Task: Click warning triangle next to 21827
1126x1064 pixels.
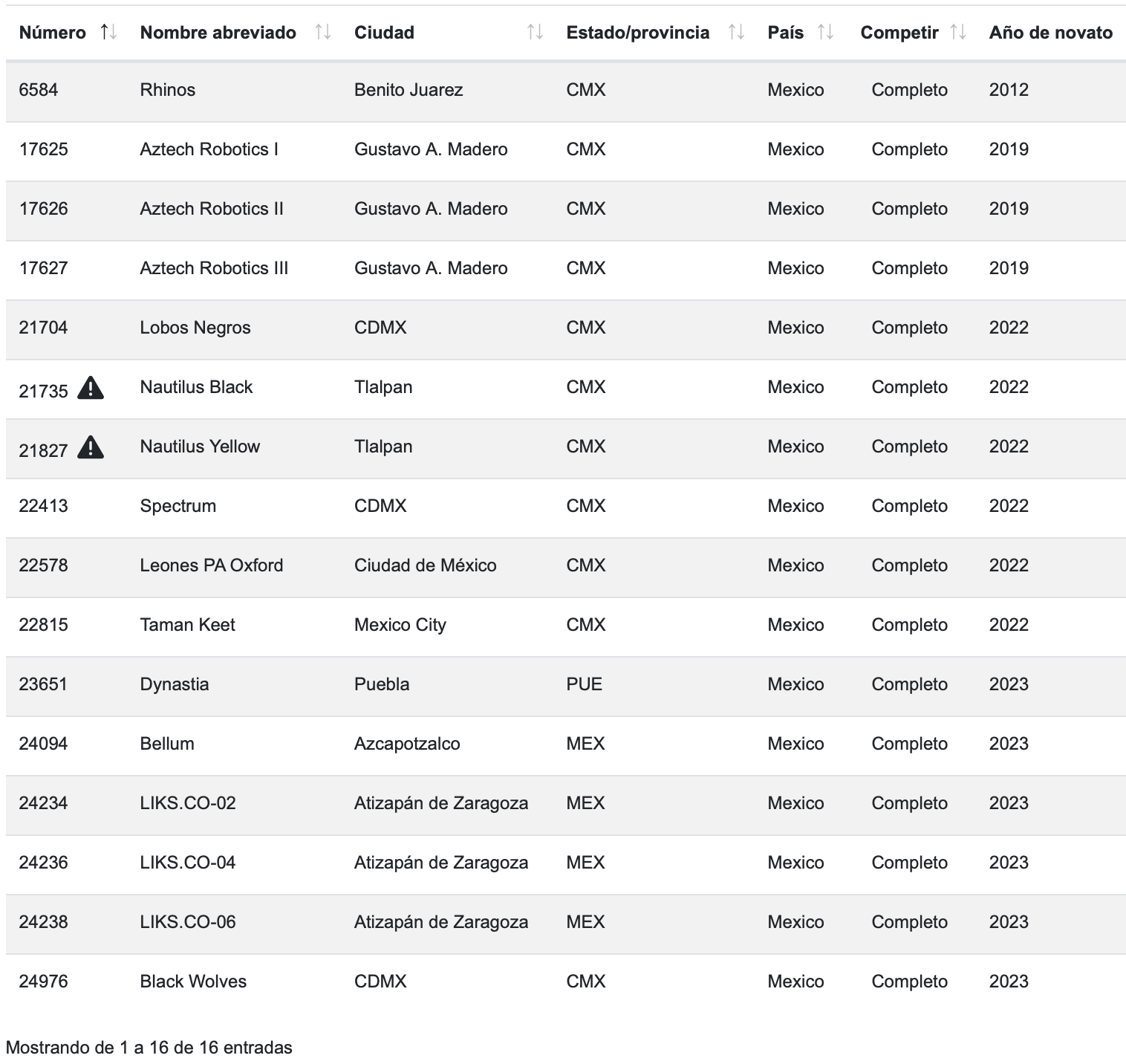Action: [x=91, y=447]
